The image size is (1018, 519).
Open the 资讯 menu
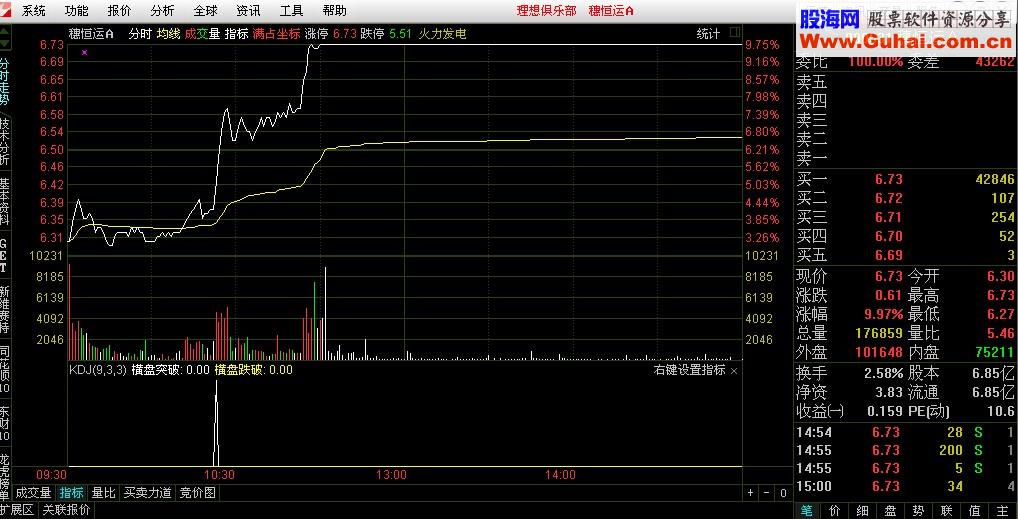coord(248,10)
